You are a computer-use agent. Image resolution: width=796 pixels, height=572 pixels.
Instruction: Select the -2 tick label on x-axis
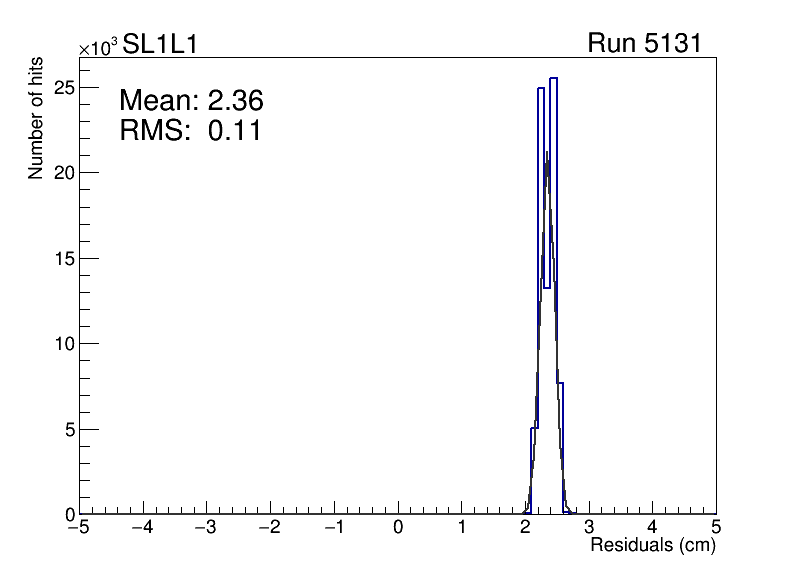pyautogui.click(x=270, y=527)
